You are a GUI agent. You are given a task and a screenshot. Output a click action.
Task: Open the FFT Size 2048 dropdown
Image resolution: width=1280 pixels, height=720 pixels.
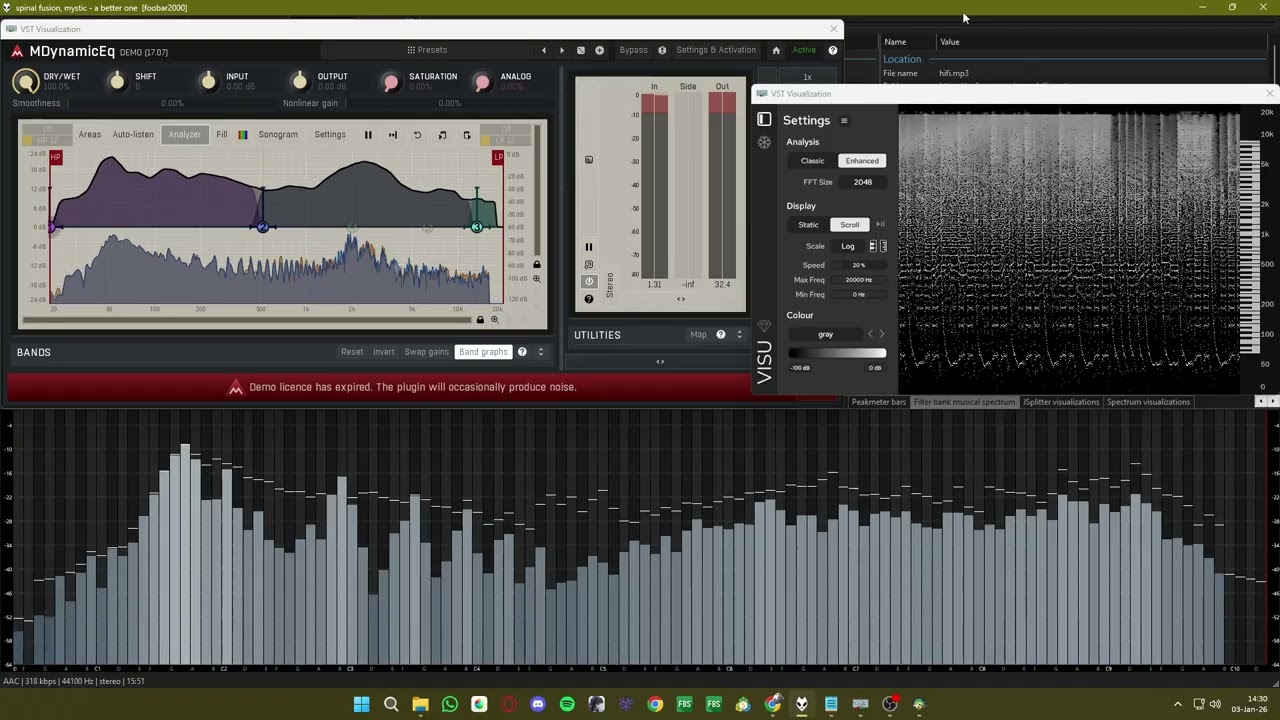[x=863, y=182]
